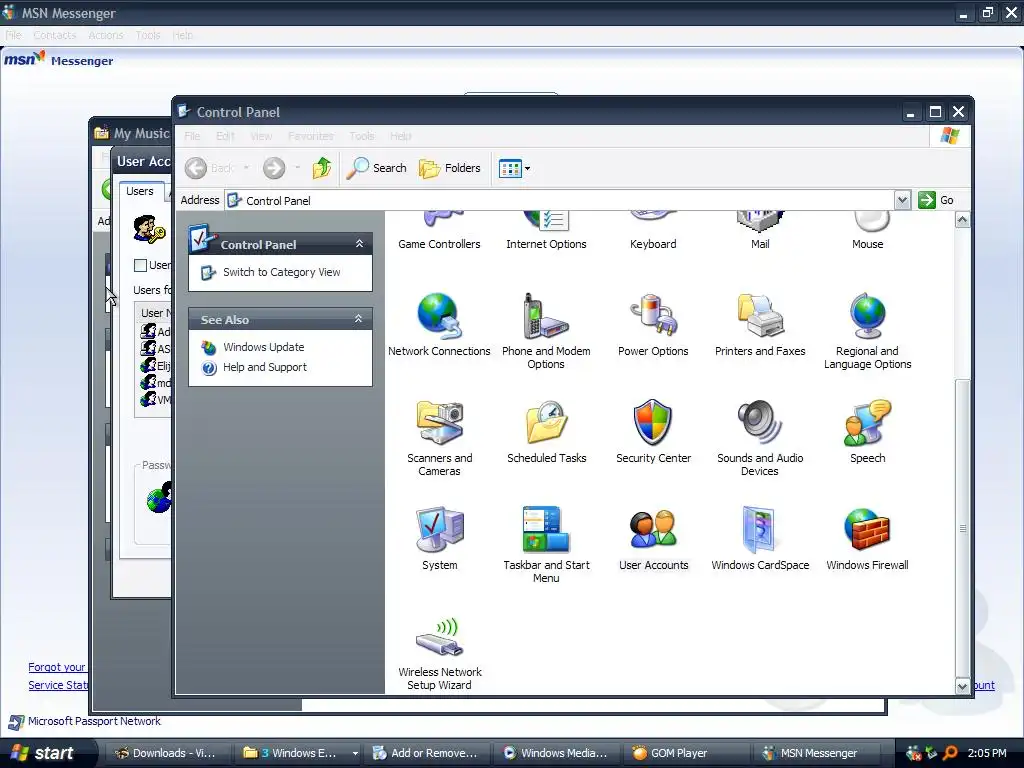1024x768 pixels.
Task: Open the Back history dropdown arrow
Action: coord(246,168)
